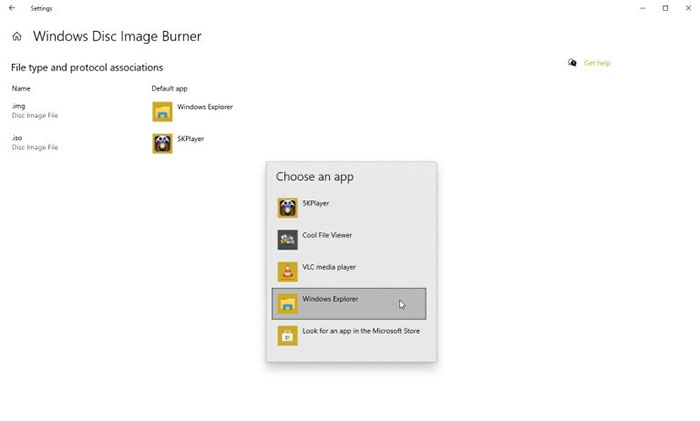Click 5KPlayer icon in Choose an app list
This screenshot has height=421, width=700.
tap(288, 208)
